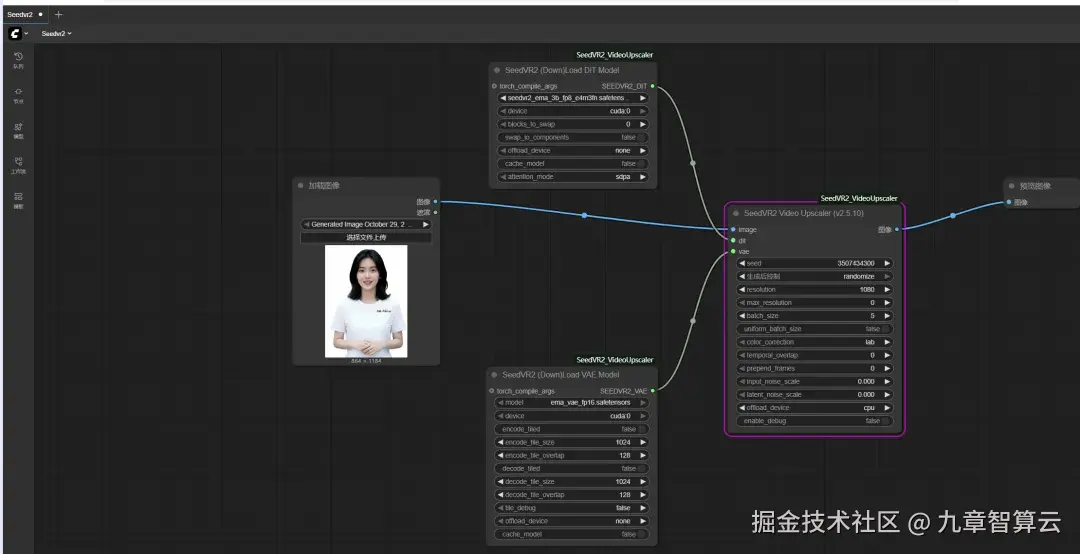Click the dit input port on Video Upscaler
The width and height of the screenshot is (1080, 554).
tap(733, 240)
